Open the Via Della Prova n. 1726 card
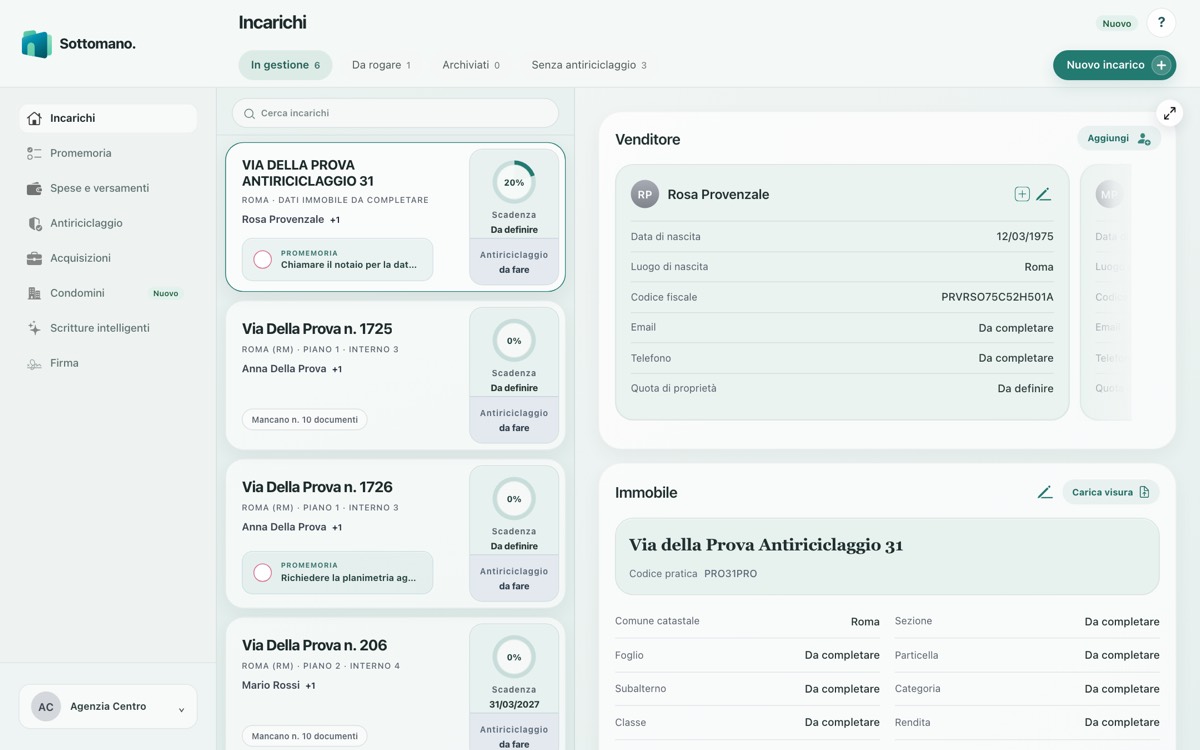 [x=396, y=534]
